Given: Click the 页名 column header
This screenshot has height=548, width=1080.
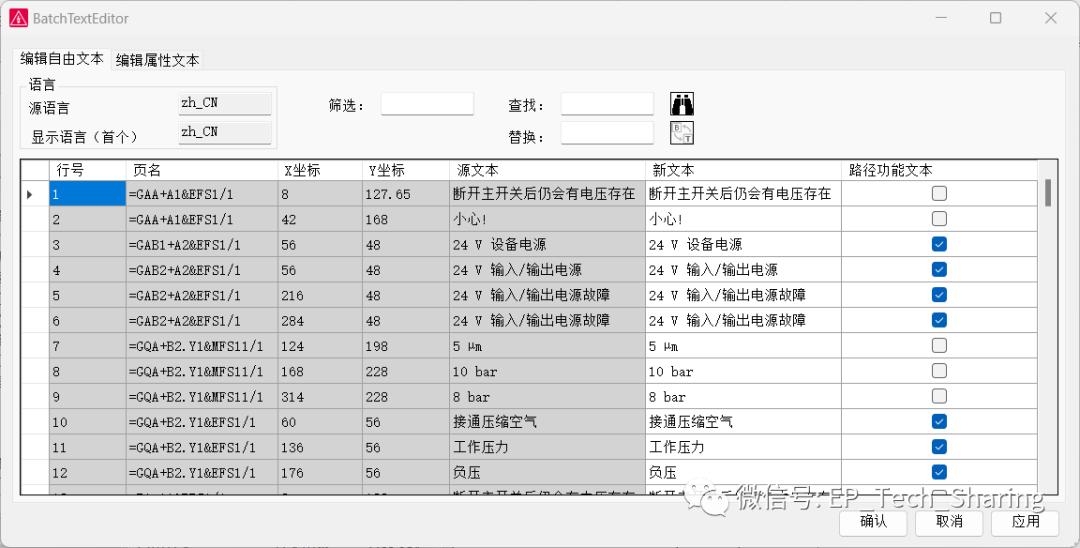Looking at the screenshot, I should [x=202, y=170].
